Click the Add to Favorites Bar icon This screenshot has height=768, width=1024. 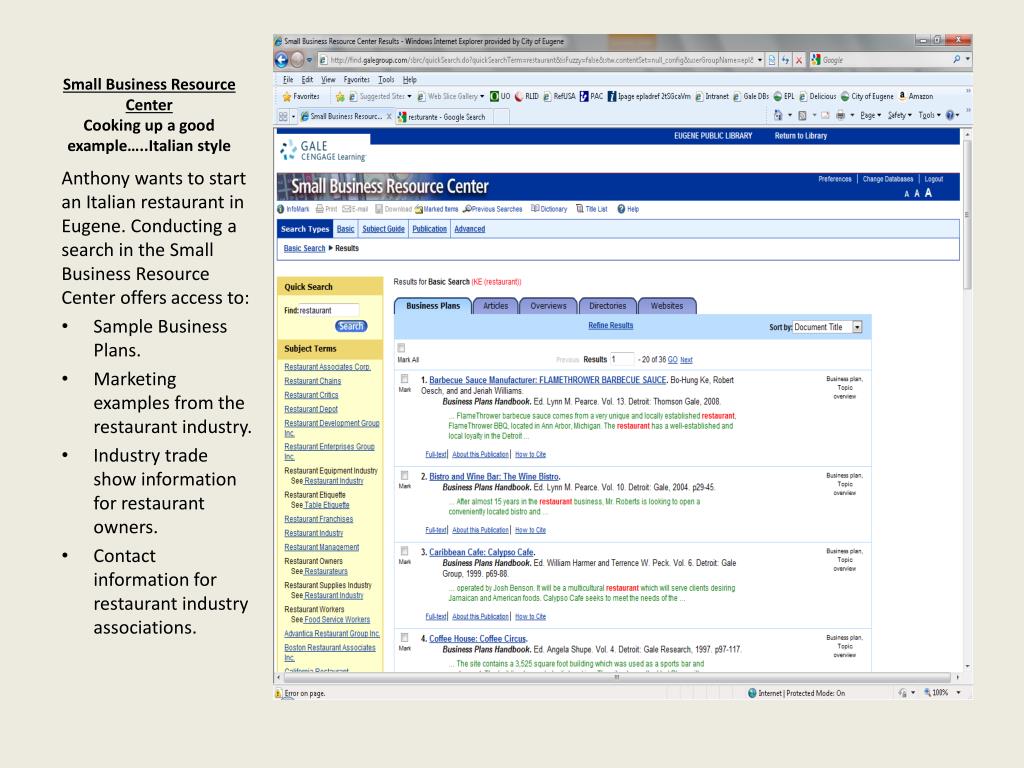(x=340, y=97)
